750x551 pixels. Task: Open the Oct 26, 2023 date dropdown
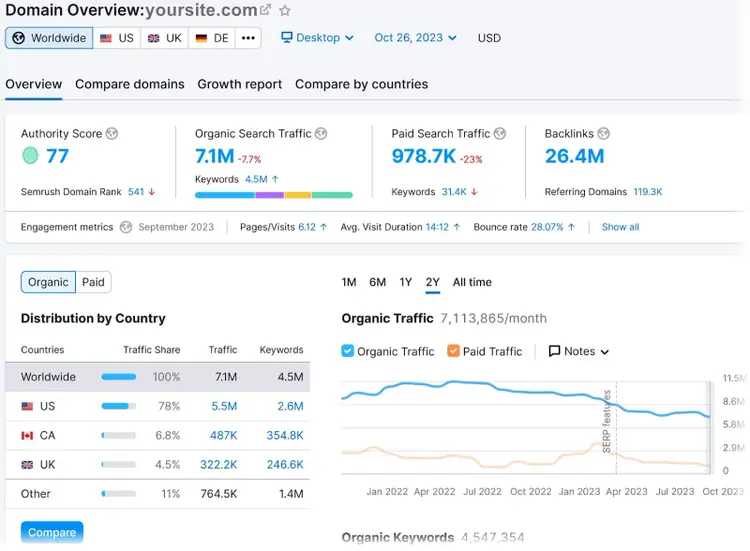click(415, 38)
